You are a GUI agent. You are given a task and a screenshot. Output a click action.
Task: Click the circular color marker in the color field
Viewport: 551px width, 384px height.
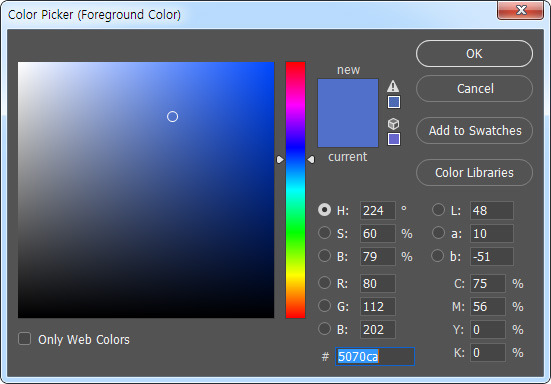[x=172, y=117]
